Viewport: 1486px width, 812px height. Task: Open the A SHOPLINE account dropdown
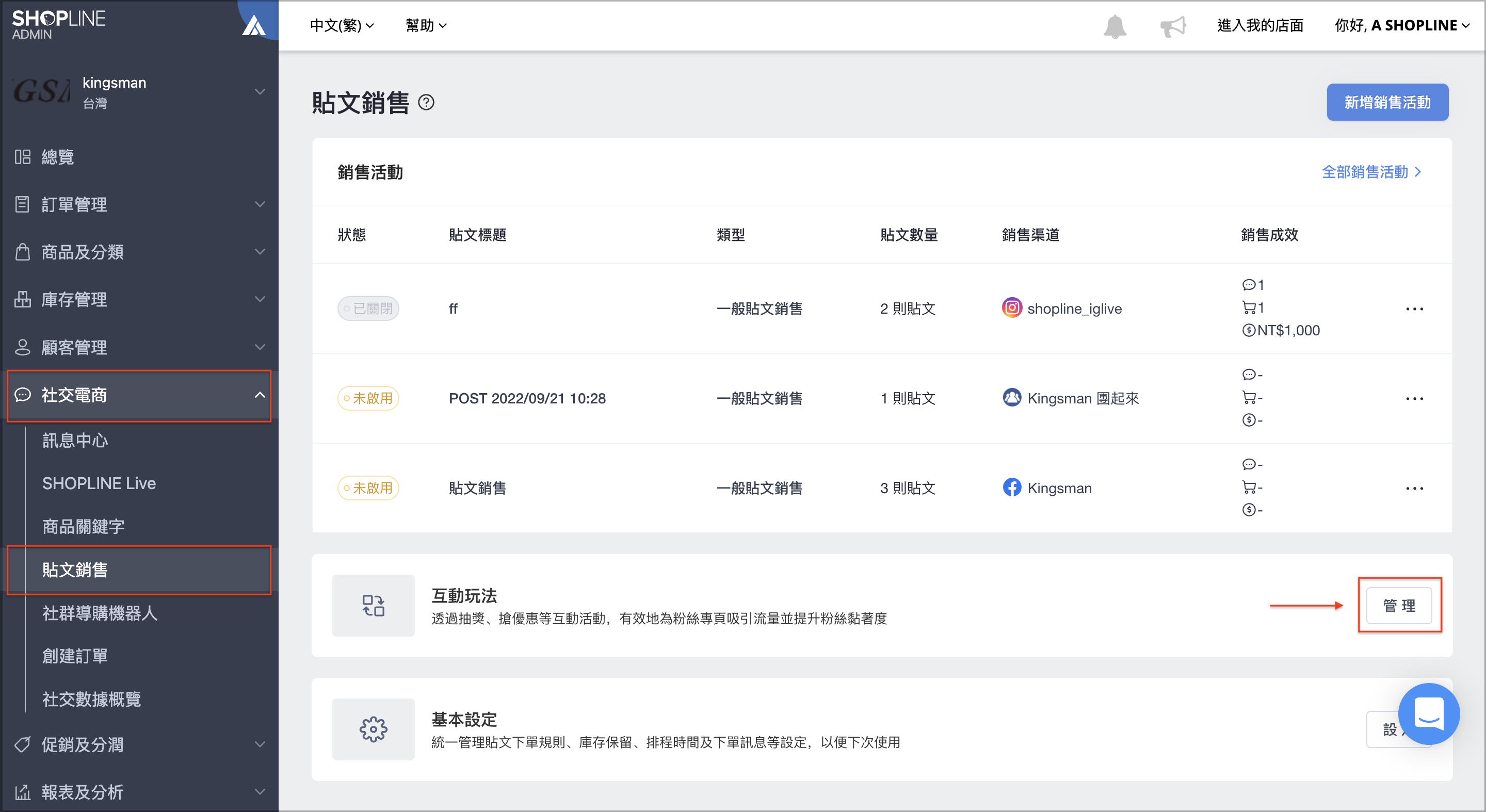(x=1402, y=25)
